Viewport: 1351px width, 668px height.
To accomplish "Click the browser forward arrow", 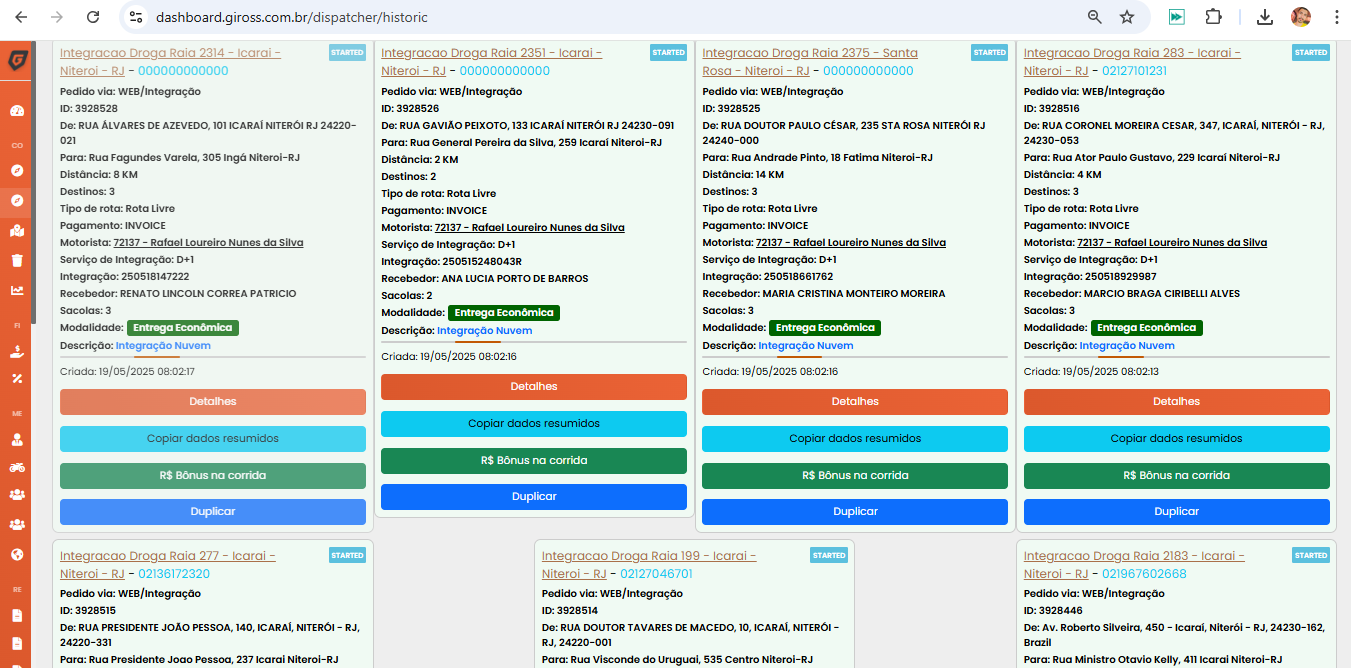I will click(57, 17).
